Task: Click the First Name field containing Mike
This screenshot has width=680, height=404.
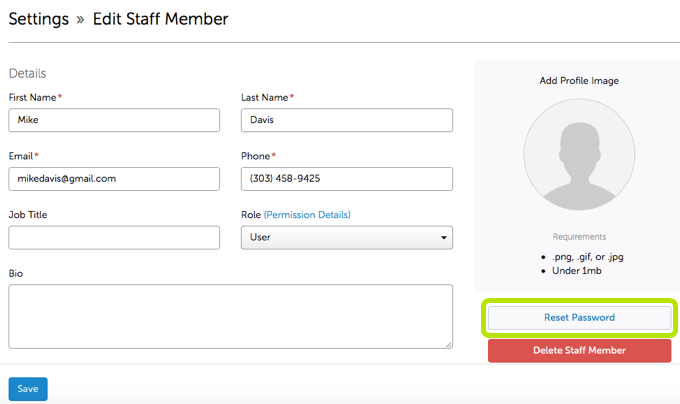Action: pos(114,120)
